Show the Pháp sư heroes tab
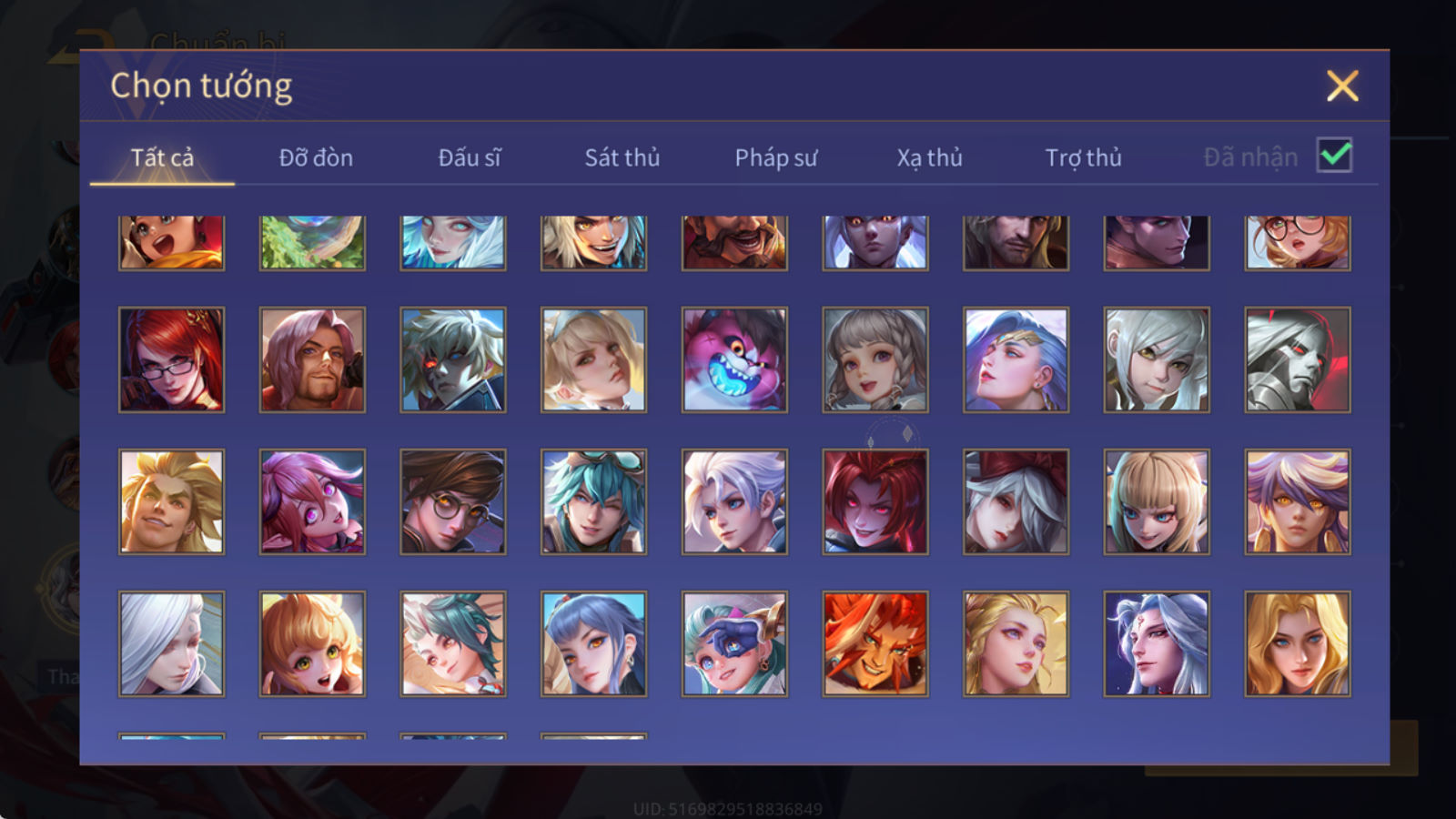 point(776,157)
